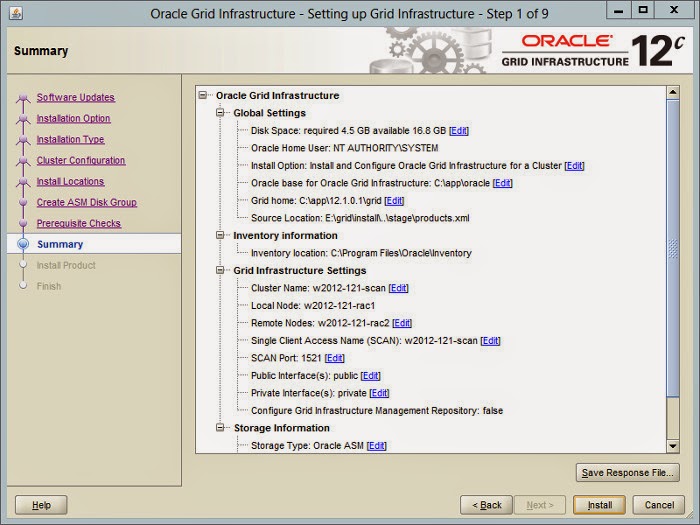
Task: Go to Installation Option step
Action: click(x=73, y=118)
